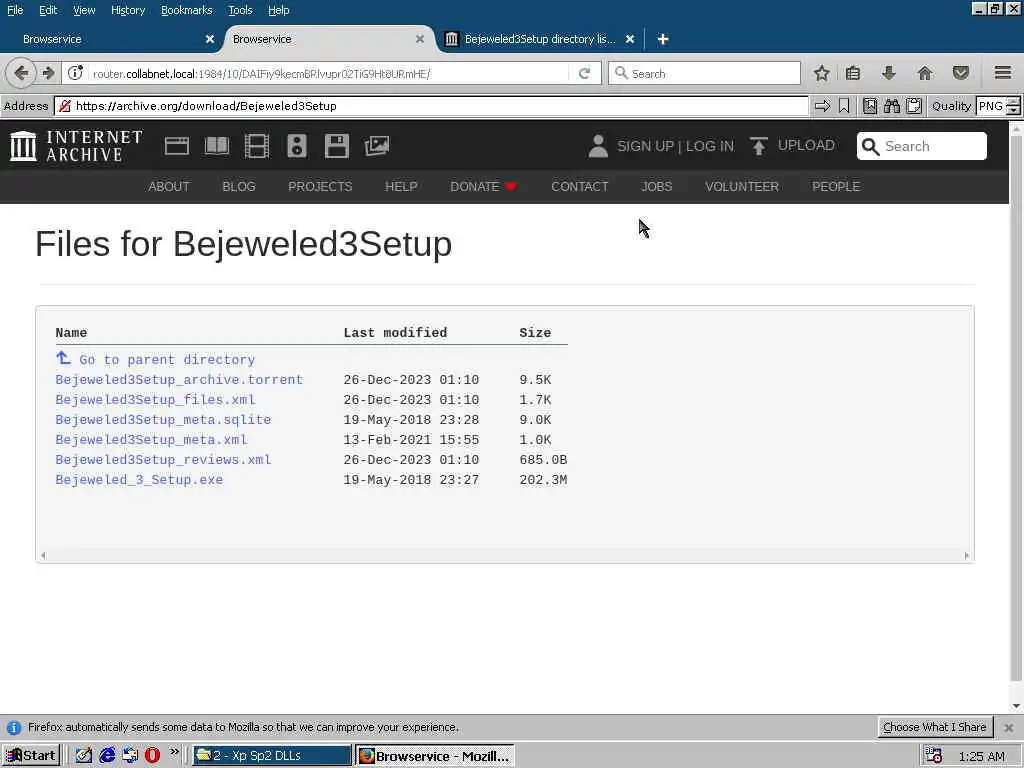The image size is (1024, 768).
Task: Open the VOLUNTEER nav link
Action: [742, 187]
